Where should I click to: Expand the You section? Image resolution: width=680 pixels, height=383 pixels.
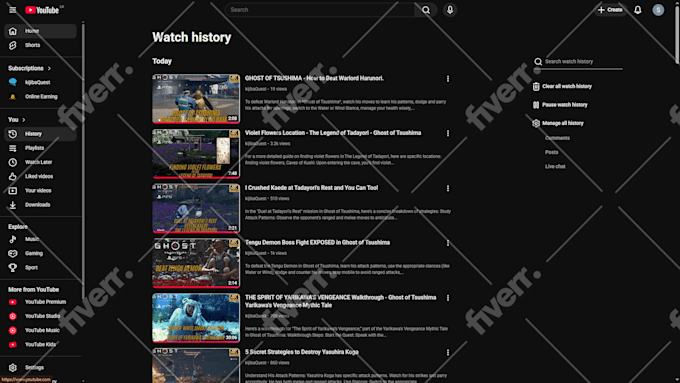(x=16, y=119)
